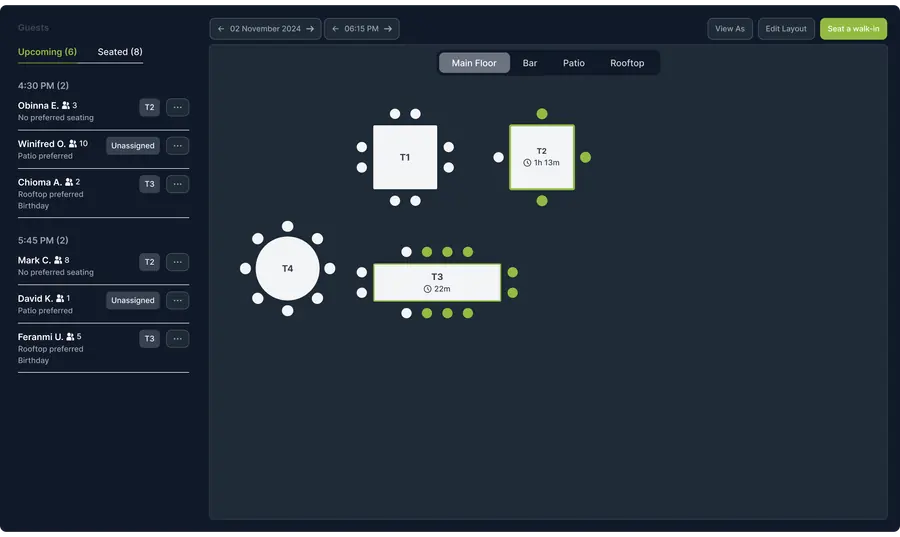Click the Edit Layout button
This screenshot has height=537, width=900.
point(786,29)
